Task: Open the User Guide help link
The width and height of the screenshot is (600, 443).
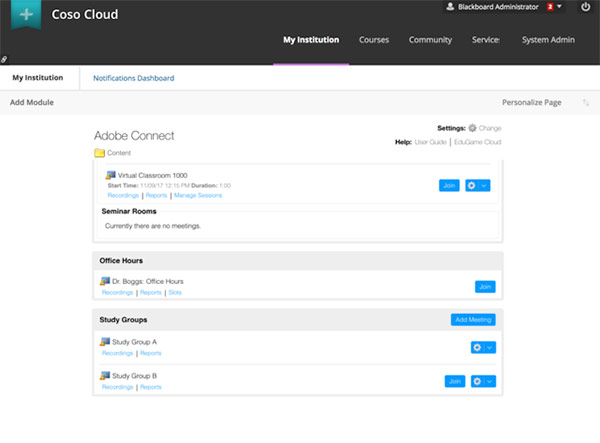Action: pos(430,142)
